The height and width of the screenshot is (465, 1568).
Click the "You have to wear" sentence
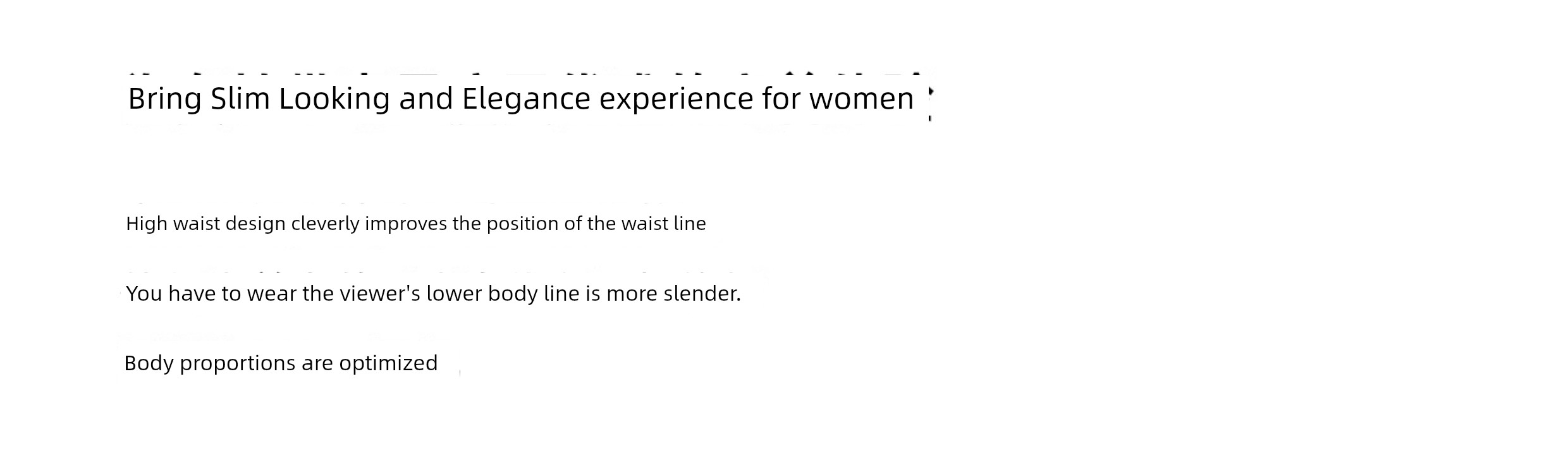[x=433, y=294]
